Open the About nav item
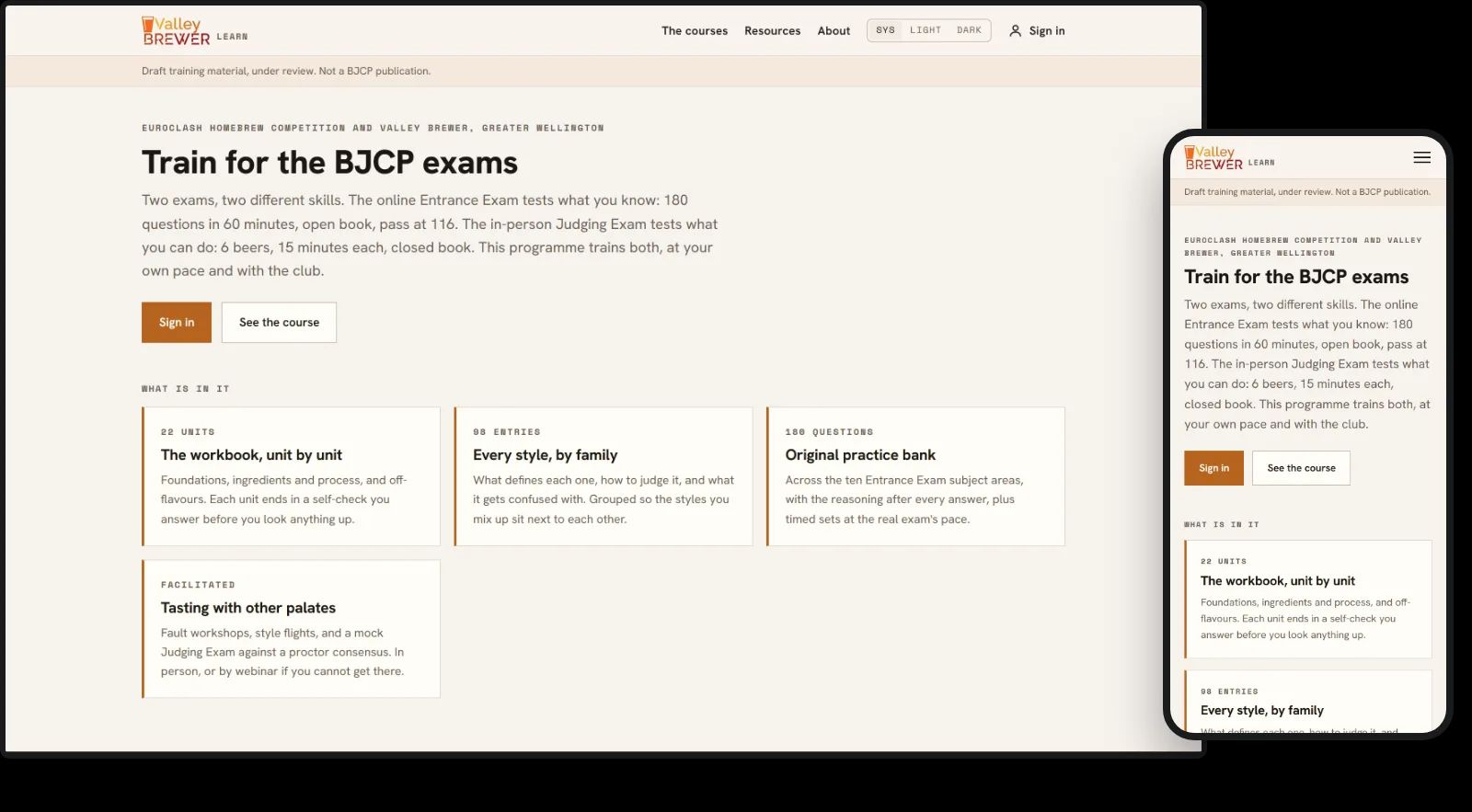 (834, 31)
